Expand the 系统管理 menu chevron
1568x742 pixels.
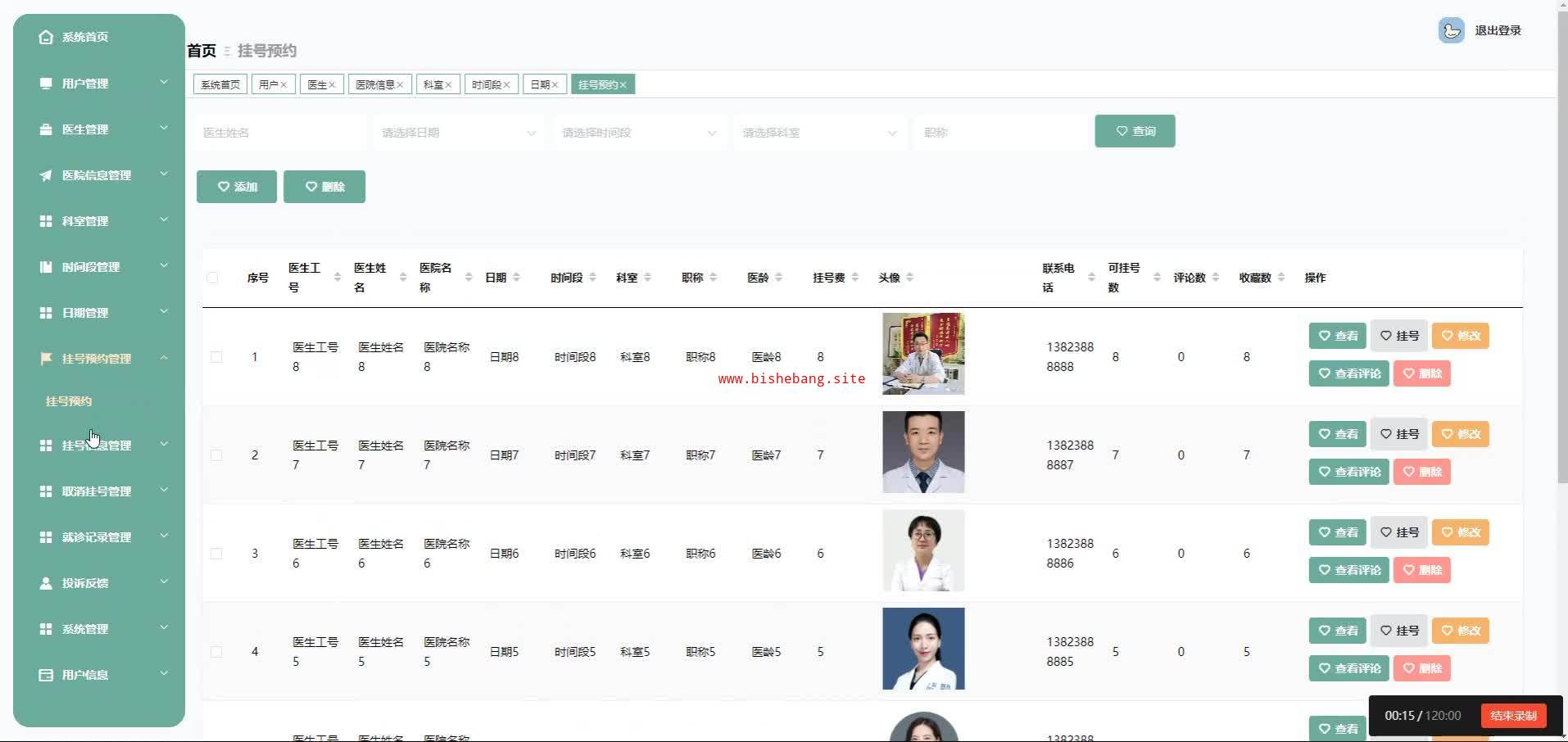tap(164, 628)
